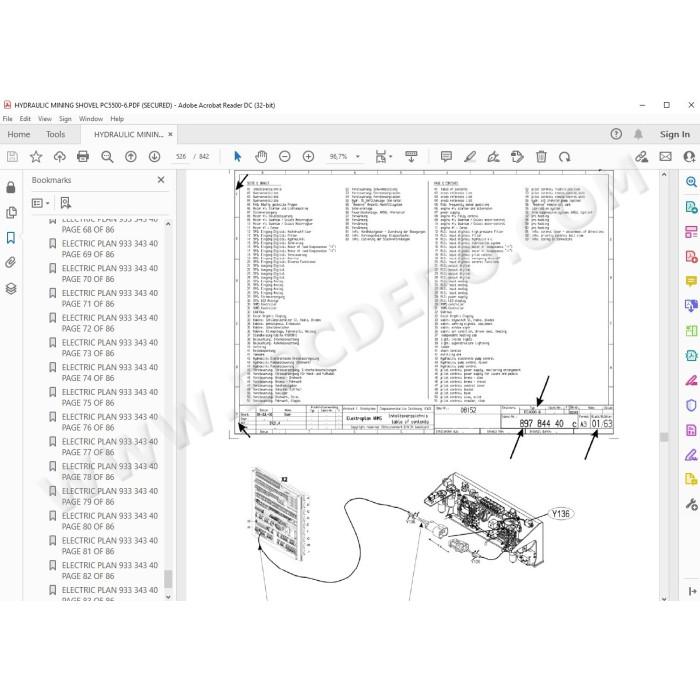Activate the Hand pan tool
Image resolution: width=700 pixels, height=700 pixels.
[261, 157]
